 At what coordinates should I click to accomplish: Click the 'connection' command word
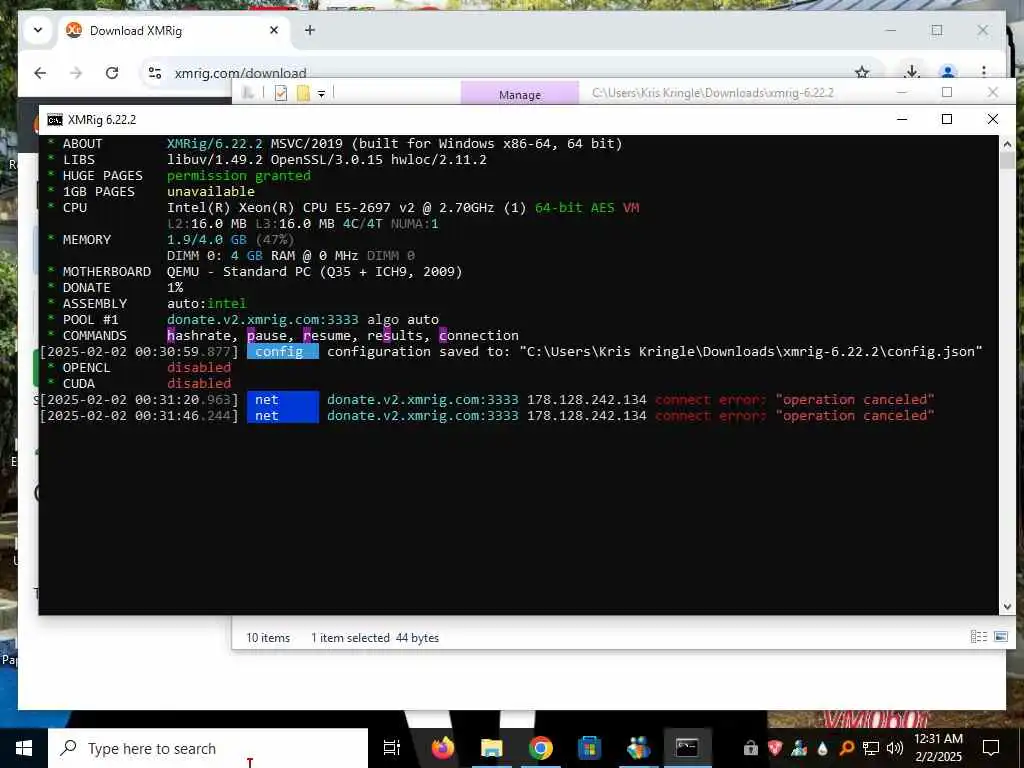point(479,336)
